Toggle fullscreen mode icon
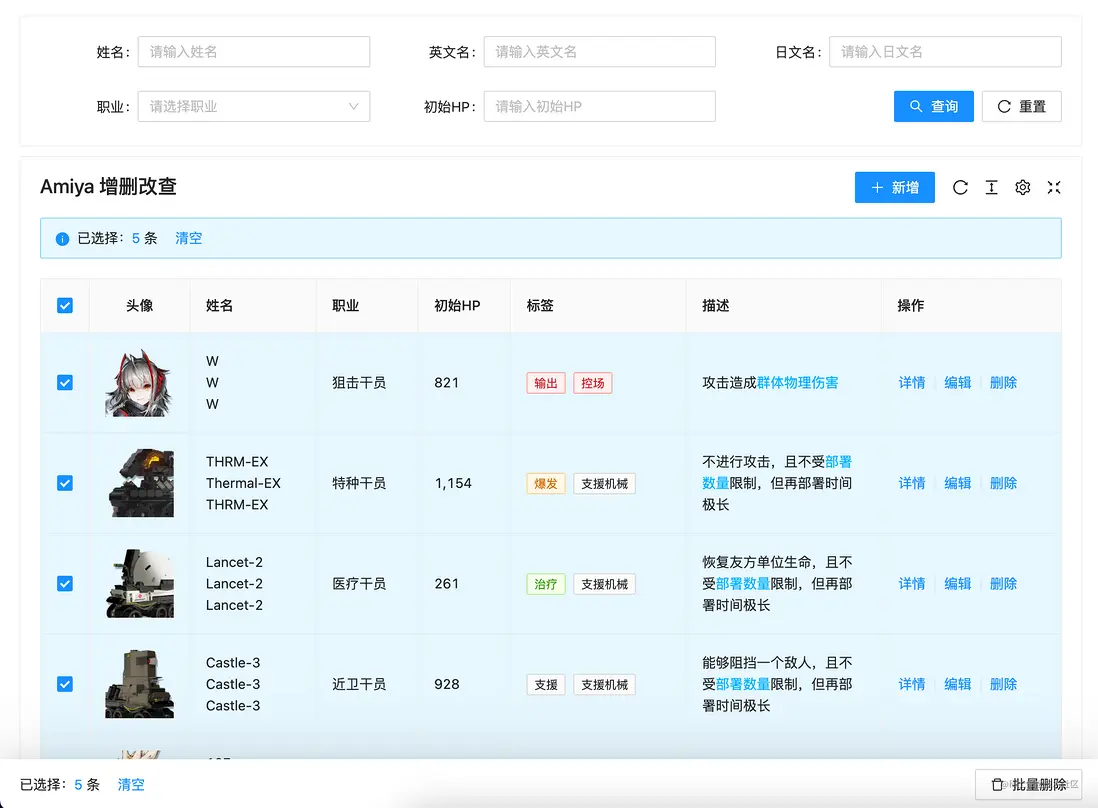The width and height of the screenshot is (1098, 808). 1053,187
